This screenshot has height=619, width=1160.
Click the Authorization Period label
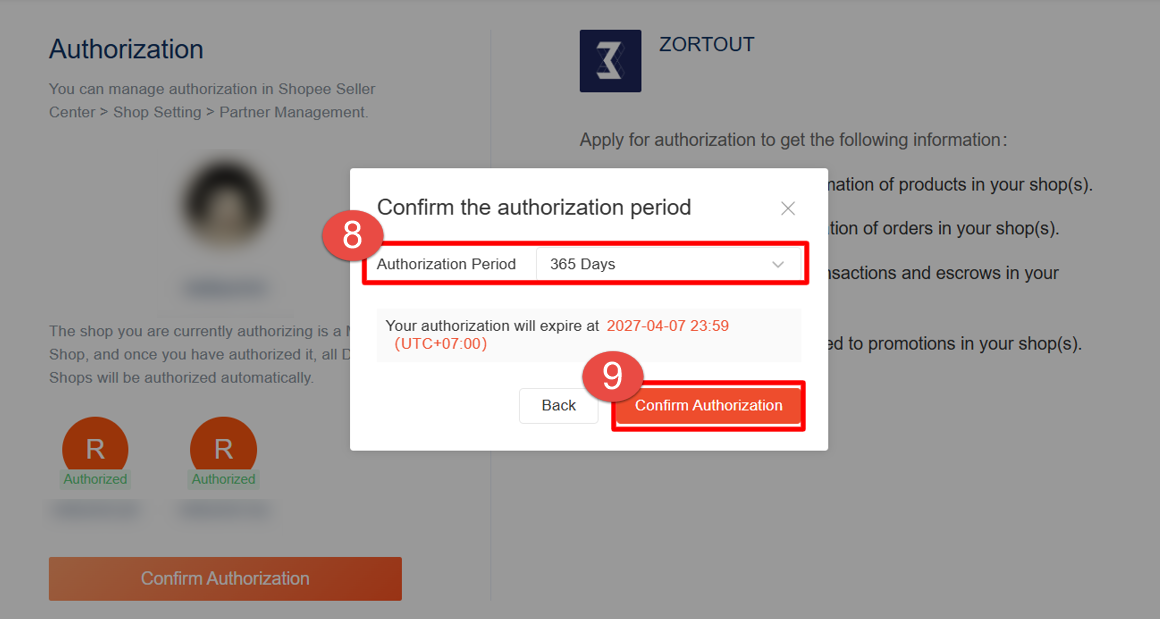click(x=446, y=264)
